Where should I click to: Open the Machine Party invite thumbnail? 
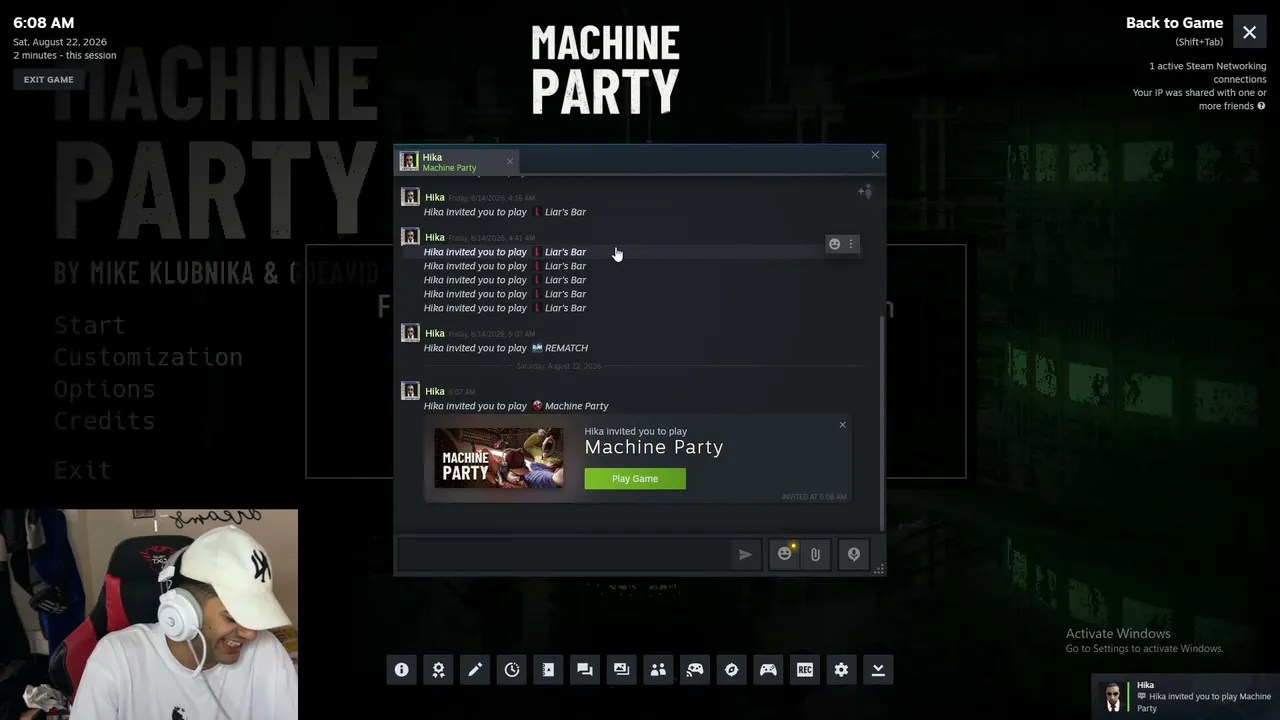pos(499,458)
